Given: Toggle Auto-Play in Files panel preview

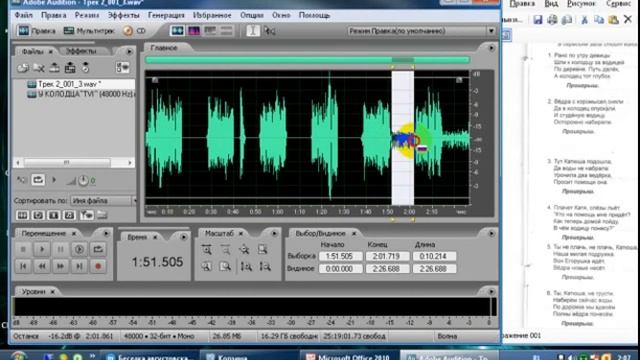Looking at the screenshot, I should coord(21,180).
